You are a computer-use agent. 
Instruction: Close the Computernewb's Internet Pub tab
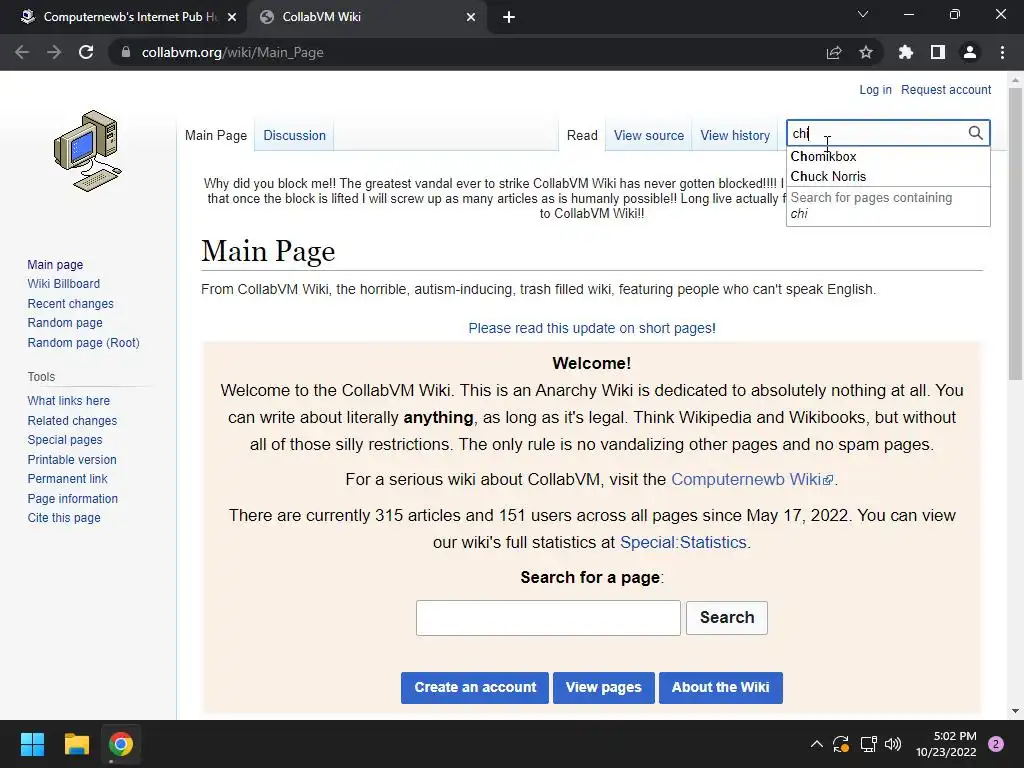point(232,17)
